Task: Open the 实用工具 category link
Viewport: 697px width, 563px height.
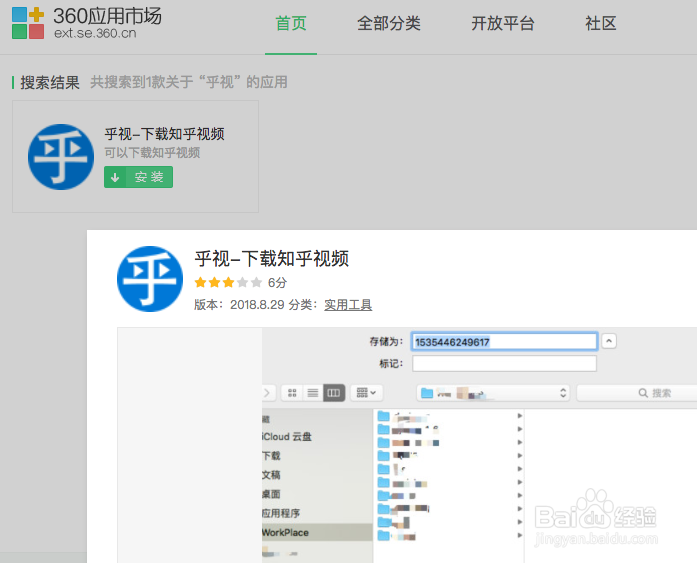Action: [348, 305]
